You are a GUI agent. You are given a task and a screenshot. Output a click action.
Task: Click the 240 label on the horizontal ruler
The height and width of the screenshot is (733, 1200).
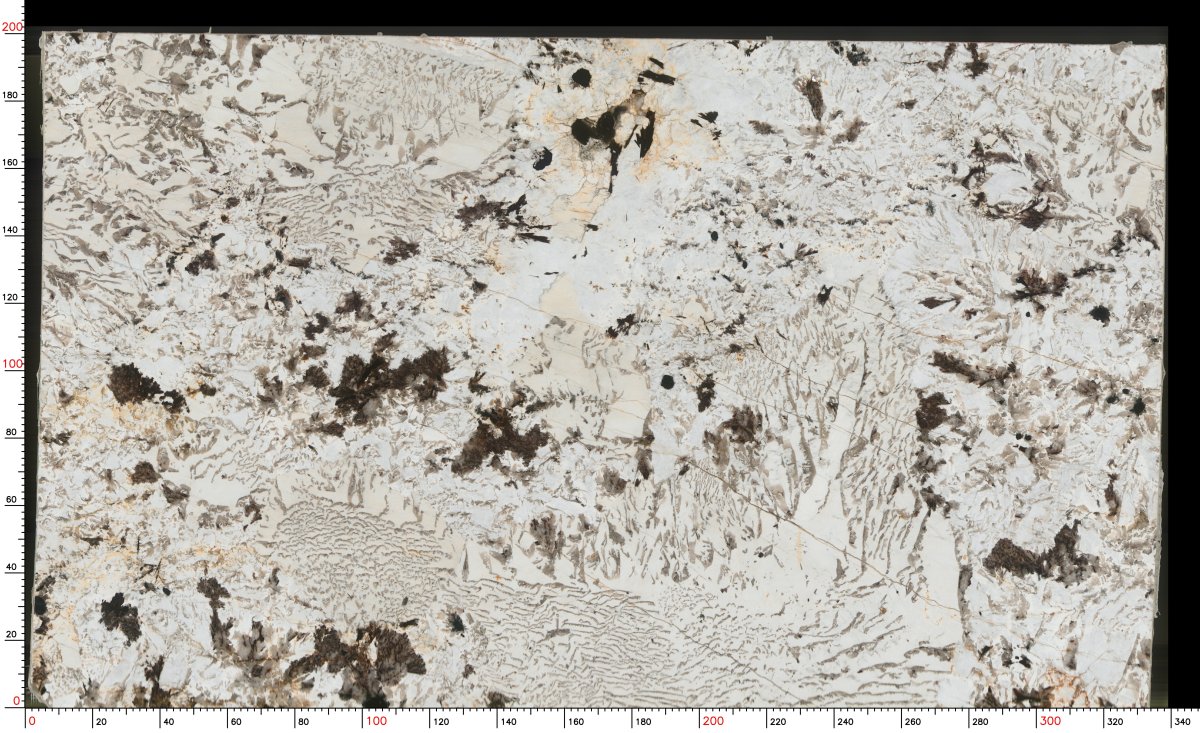point(845,721)
